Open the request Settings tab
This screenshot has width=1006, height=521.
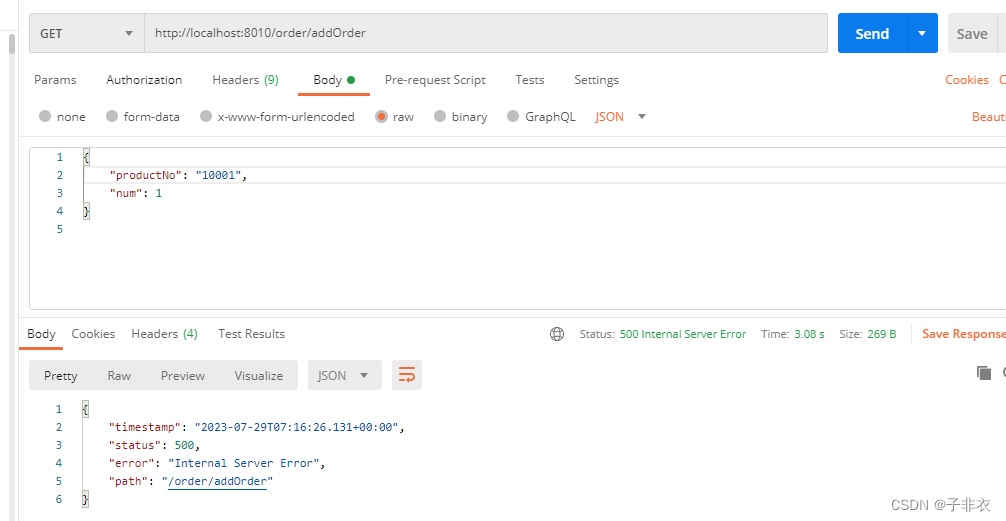pyautogui.click(x=596, y=80)
